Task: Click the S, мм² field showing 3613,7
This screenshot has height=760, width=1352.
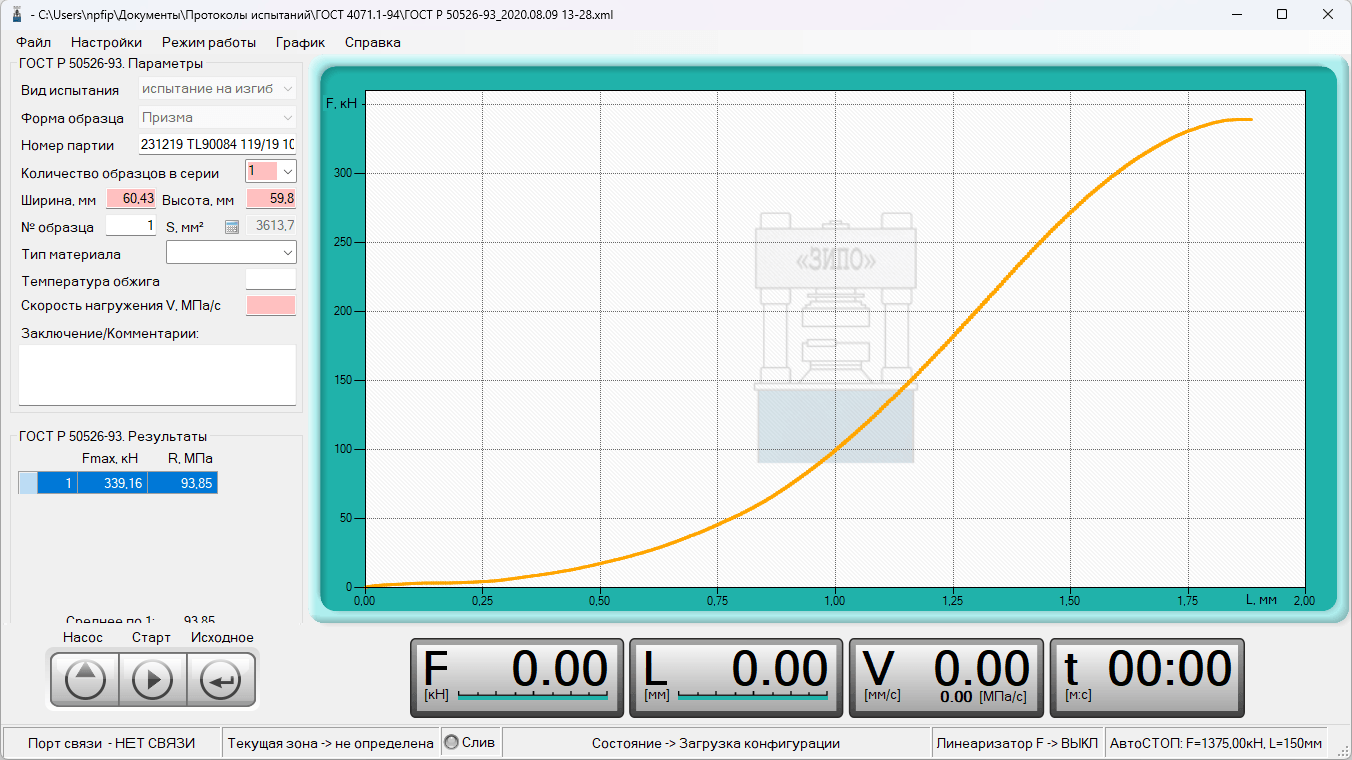Action: pyautogui.click(x=271, y=226)
